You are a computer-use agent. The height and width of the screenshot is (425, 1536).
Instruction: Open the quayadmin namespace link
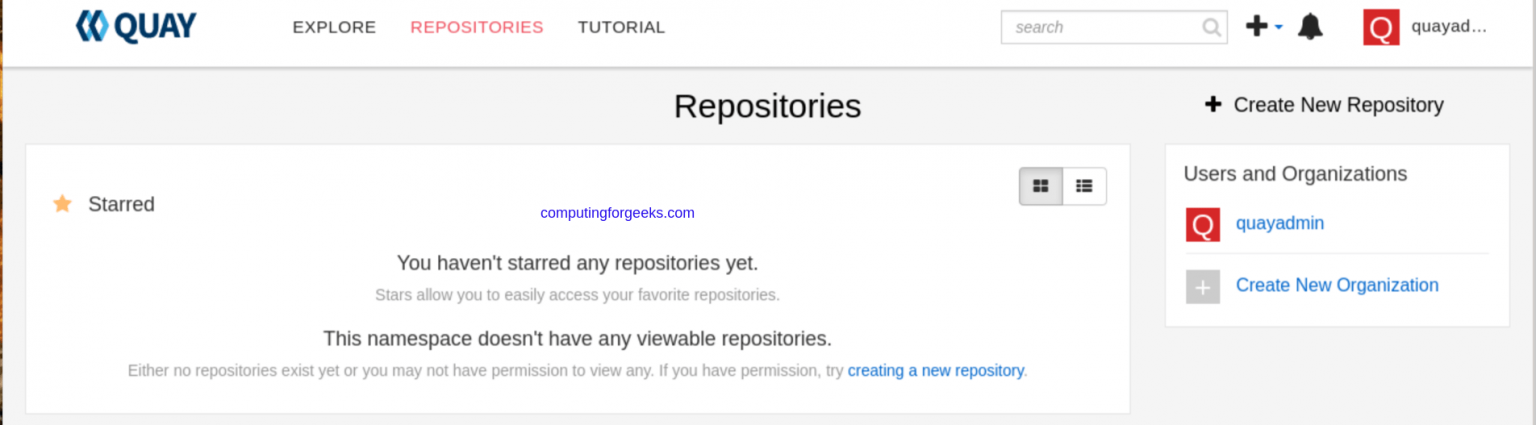pos(1279,223)
